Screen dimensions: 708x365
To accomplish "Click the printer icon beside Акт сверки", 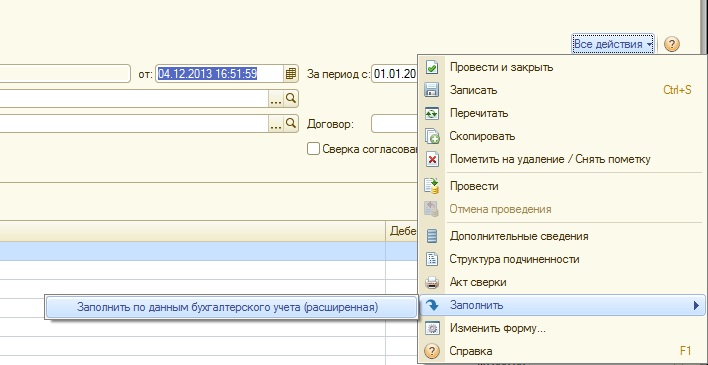I will [x=432, y=282].
